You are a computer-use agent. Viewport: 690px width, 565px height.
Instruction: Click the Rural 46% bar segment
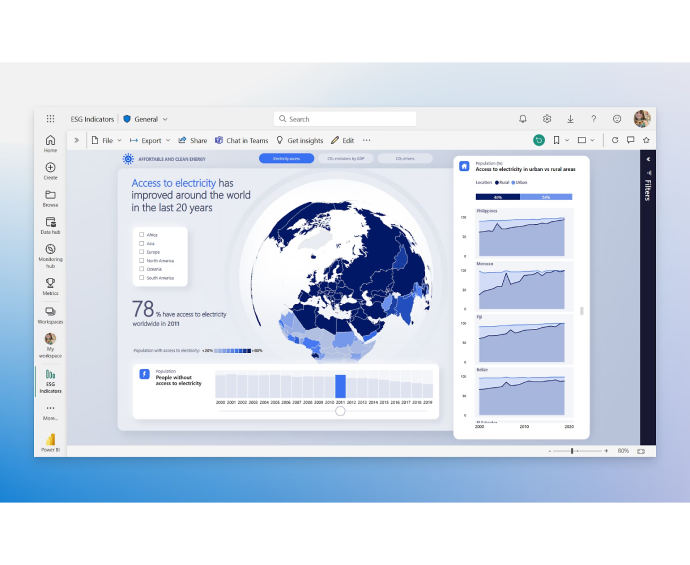tap(498, 197)
